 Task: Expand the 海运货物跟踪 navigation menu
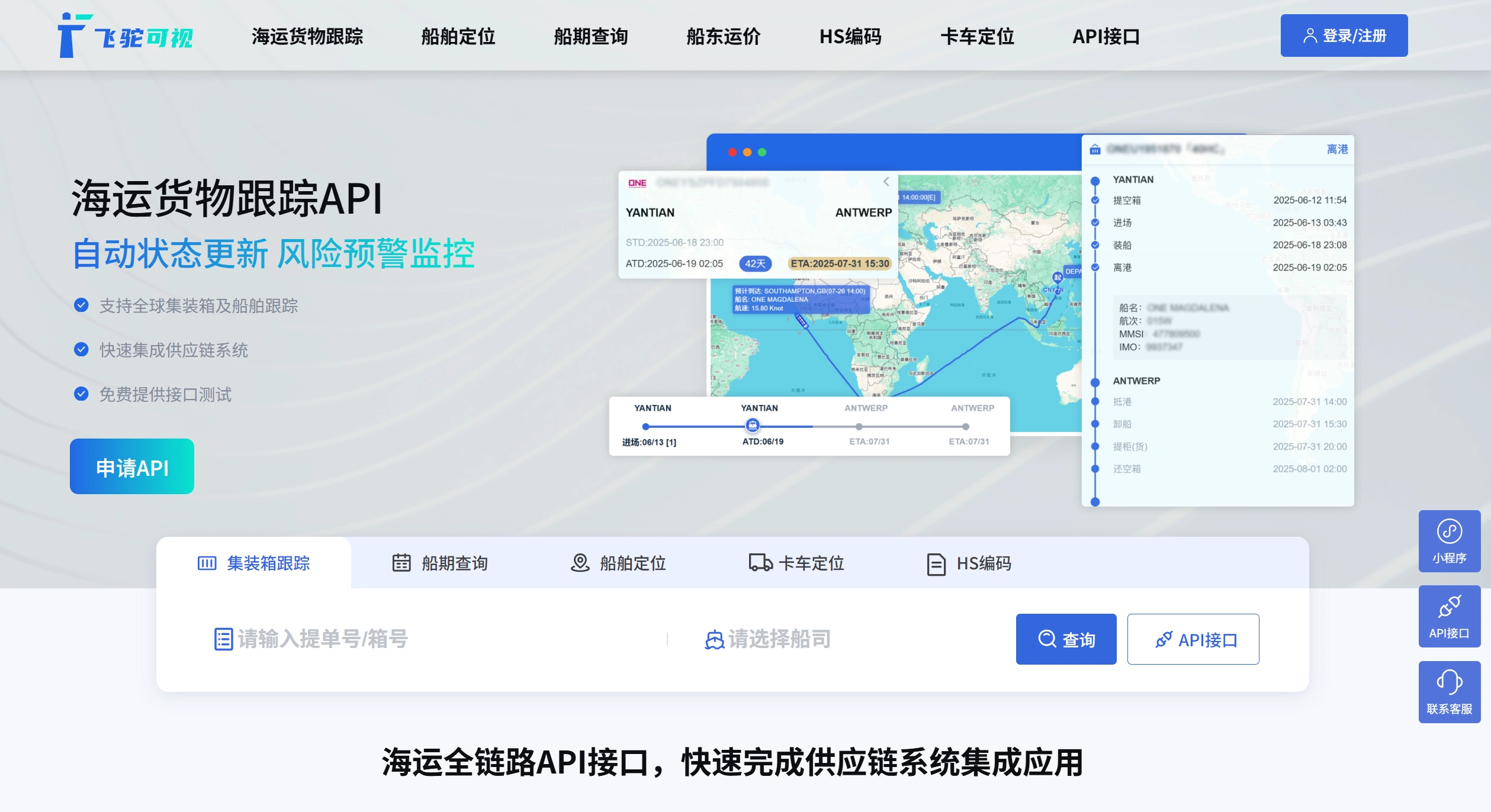307,37
